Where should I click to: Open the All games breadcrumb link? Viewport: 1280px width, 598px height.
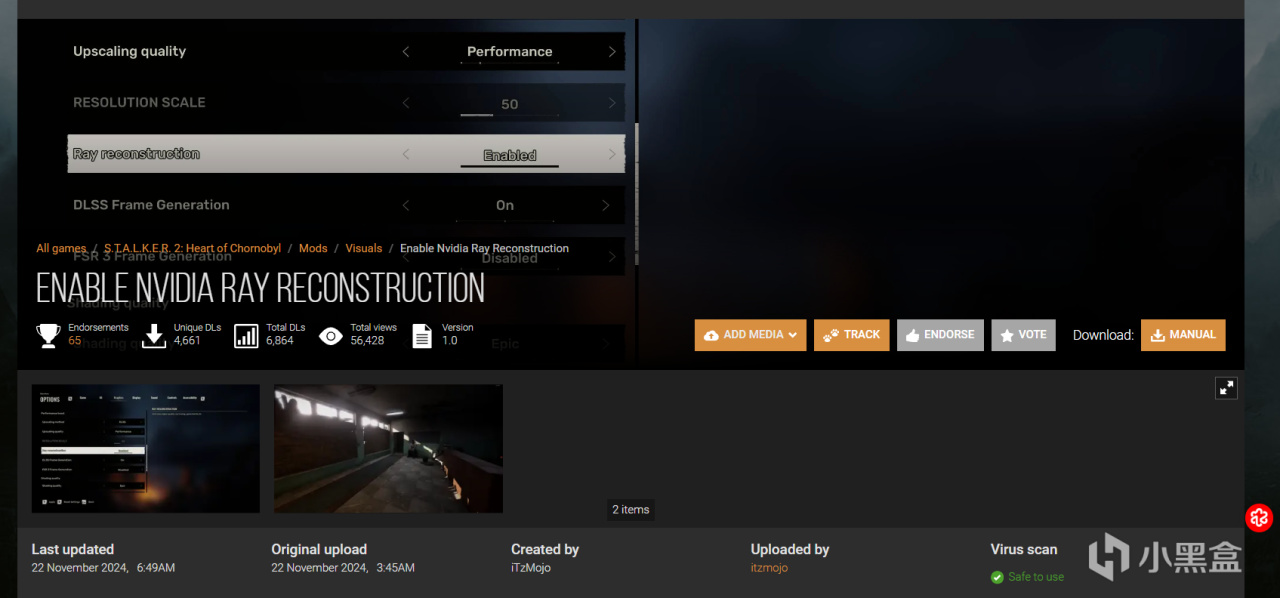61,248
